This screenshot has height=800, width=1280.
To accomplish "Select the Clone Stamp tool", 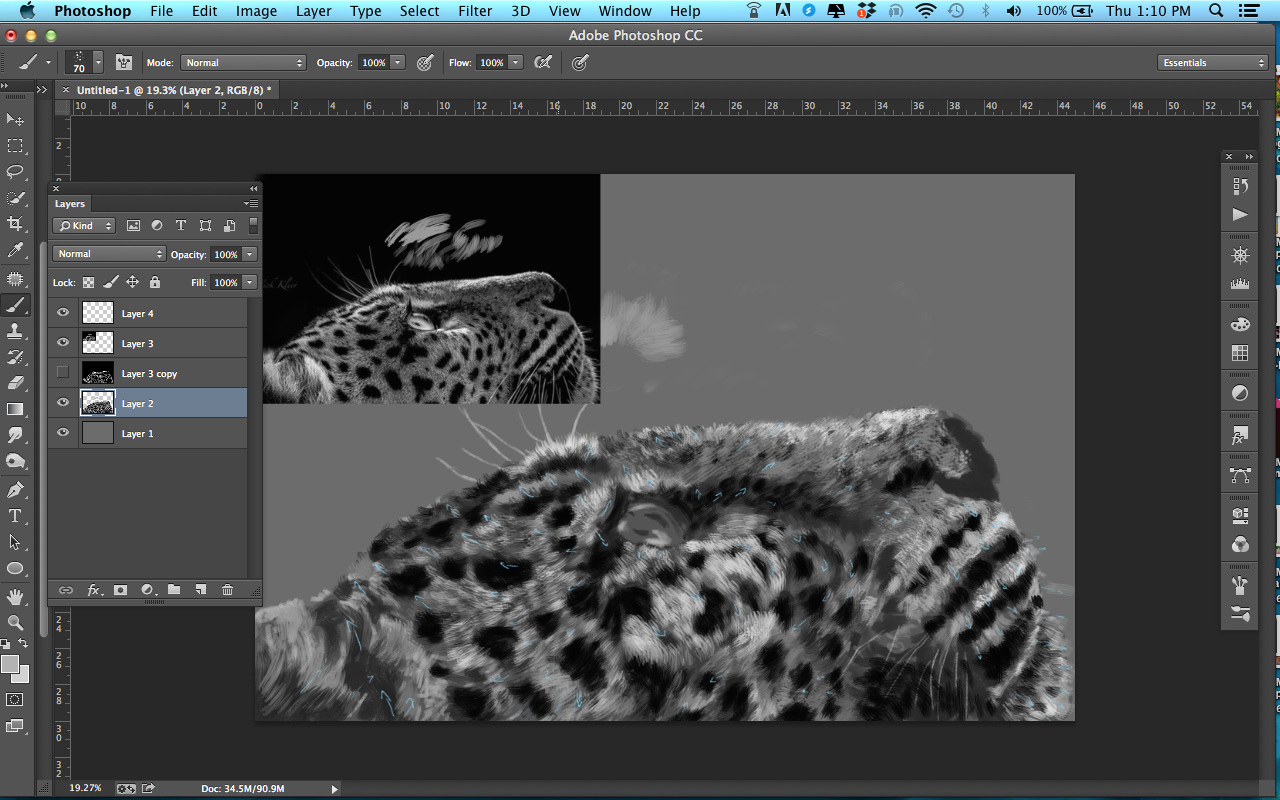I will pyautogui.click(x=15, y=331).
